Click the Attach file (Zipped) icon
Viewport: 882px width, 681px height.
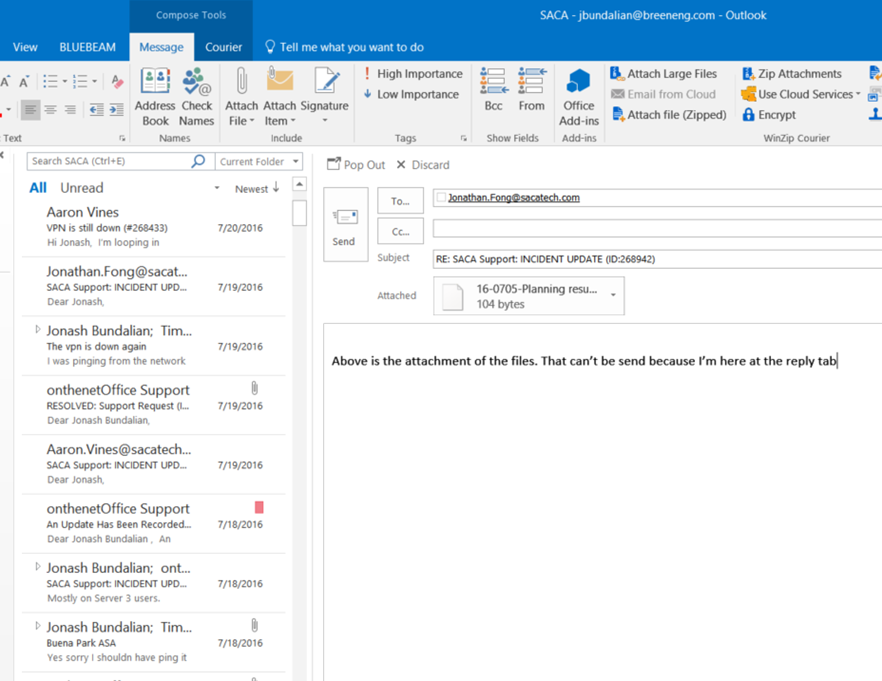click(619, 115)
